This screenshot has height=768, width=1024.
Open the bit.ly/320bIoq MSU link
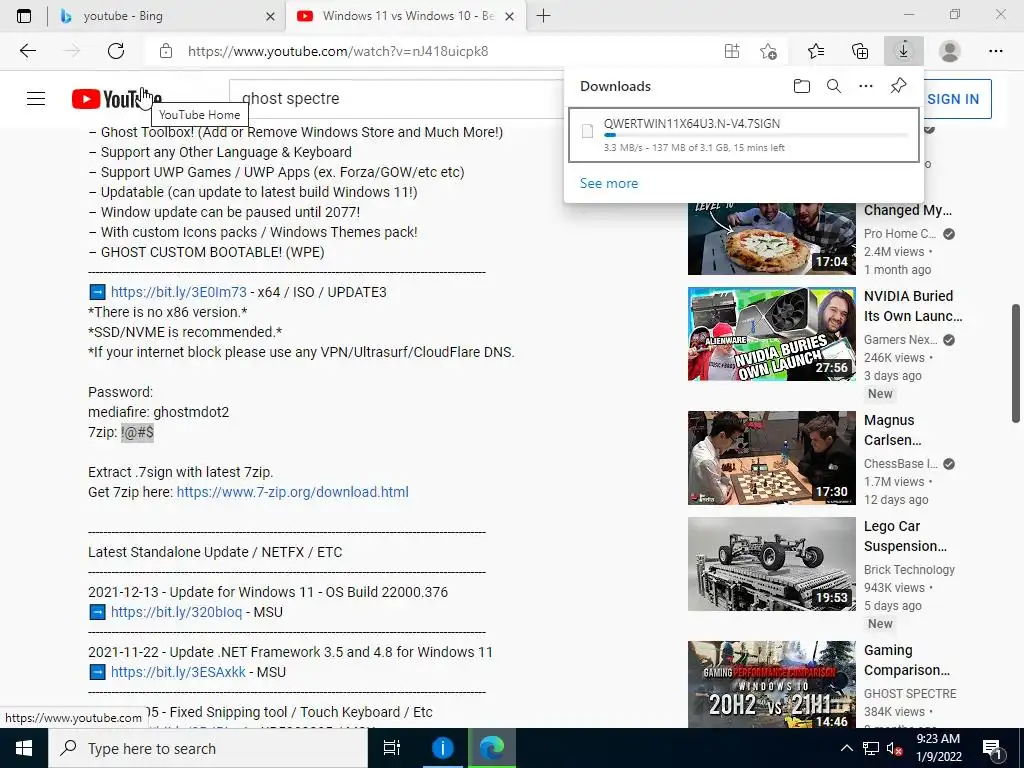(176, 612)
